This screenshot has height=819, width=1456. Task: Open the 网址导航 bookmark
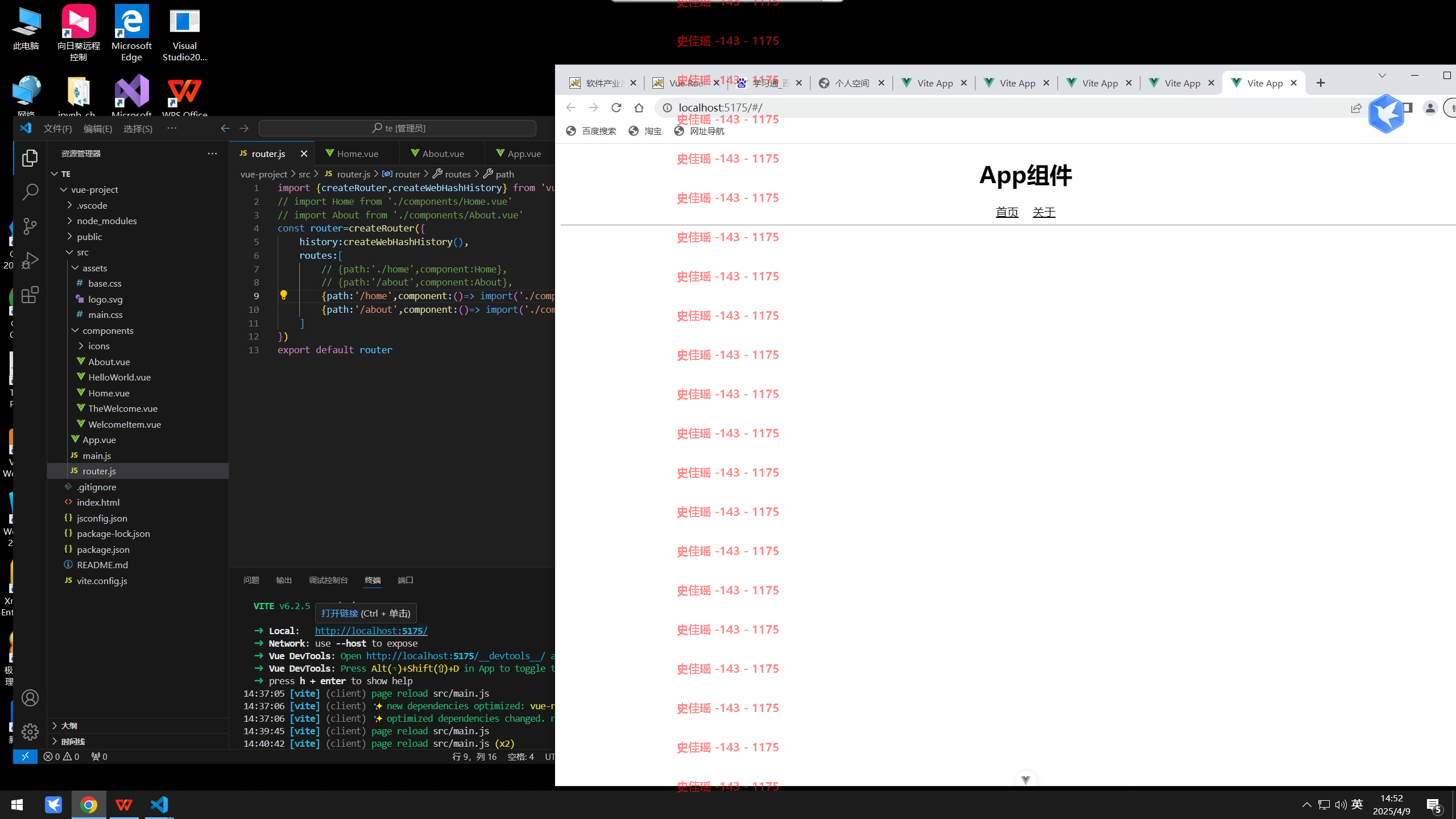pos(699,131)
